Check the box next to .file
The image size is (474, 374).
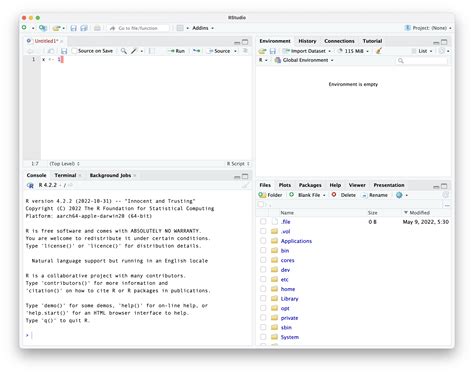pos(263,221)
